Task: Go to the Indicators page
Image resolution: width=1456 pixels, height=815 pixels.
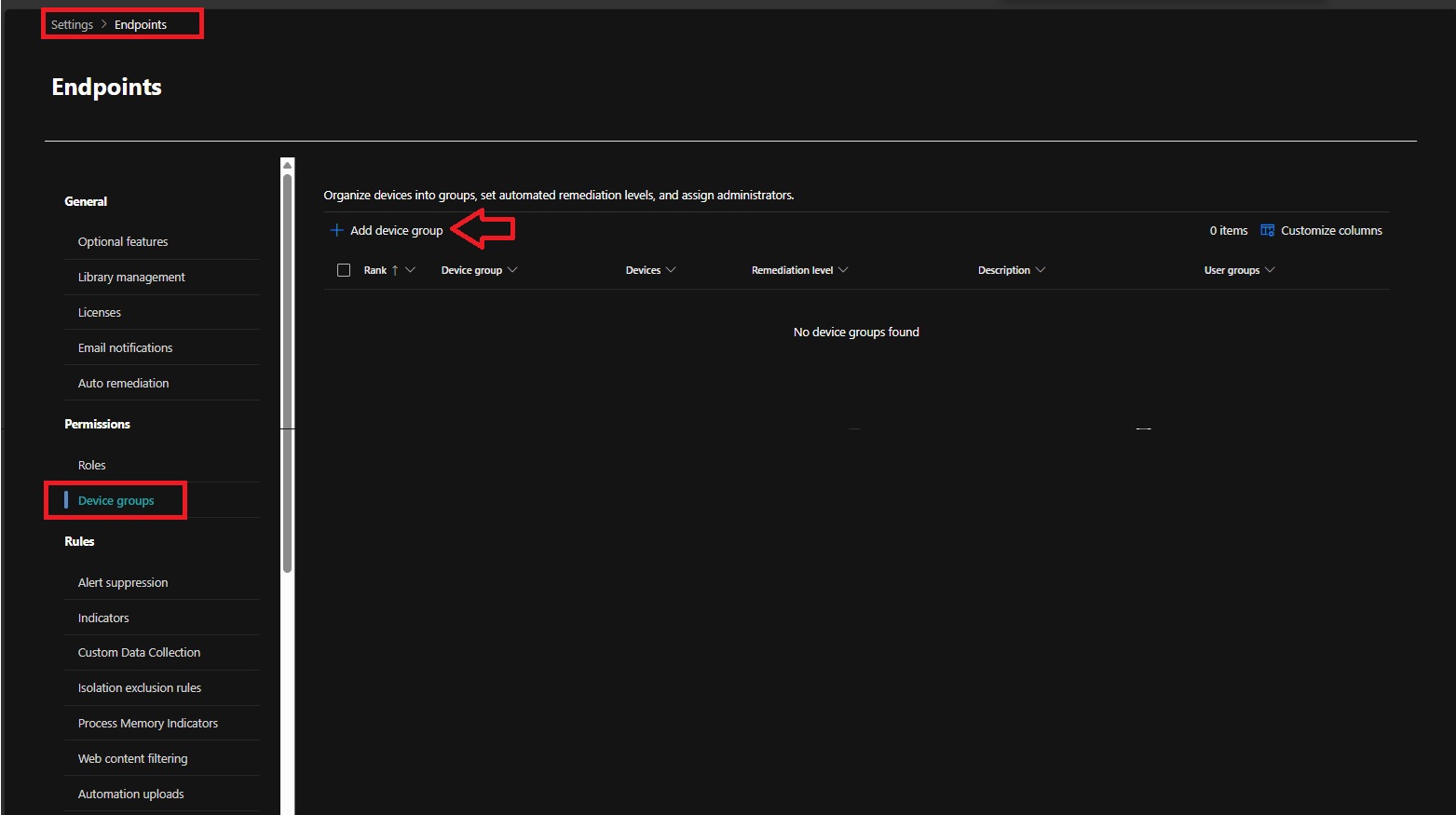Action: point(103,618)
